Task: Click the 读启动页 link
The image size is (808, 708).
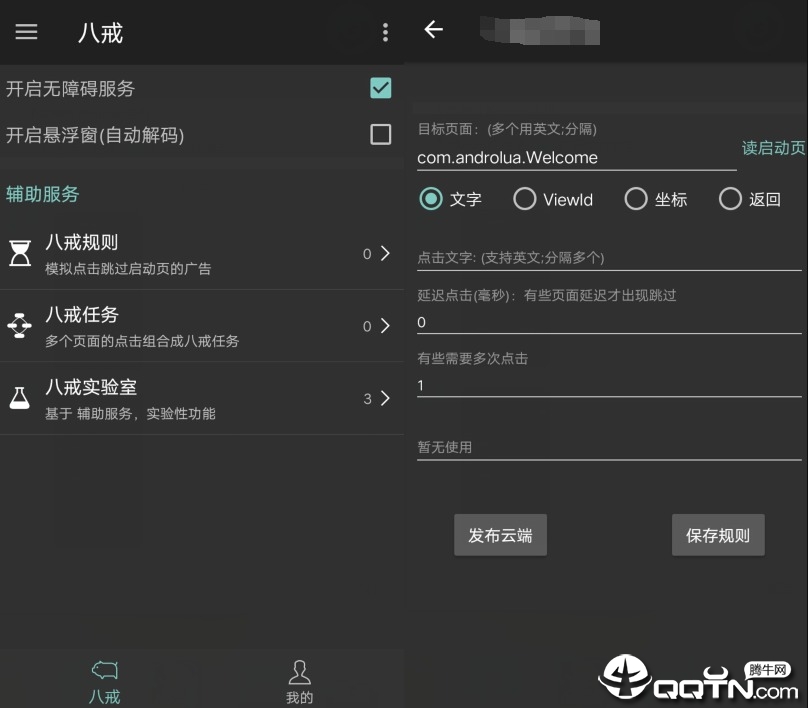Action: coord(773,148)
